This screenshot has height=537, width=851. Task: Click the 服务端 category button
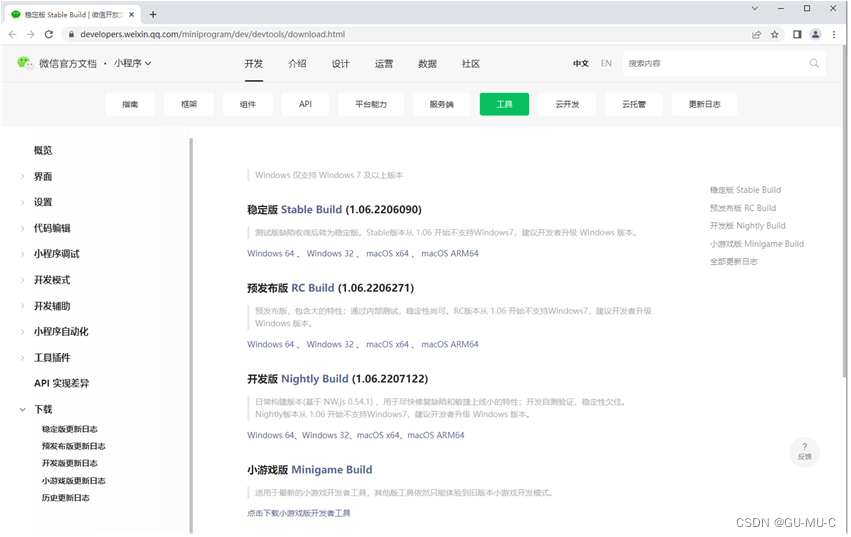click(441, 104)
